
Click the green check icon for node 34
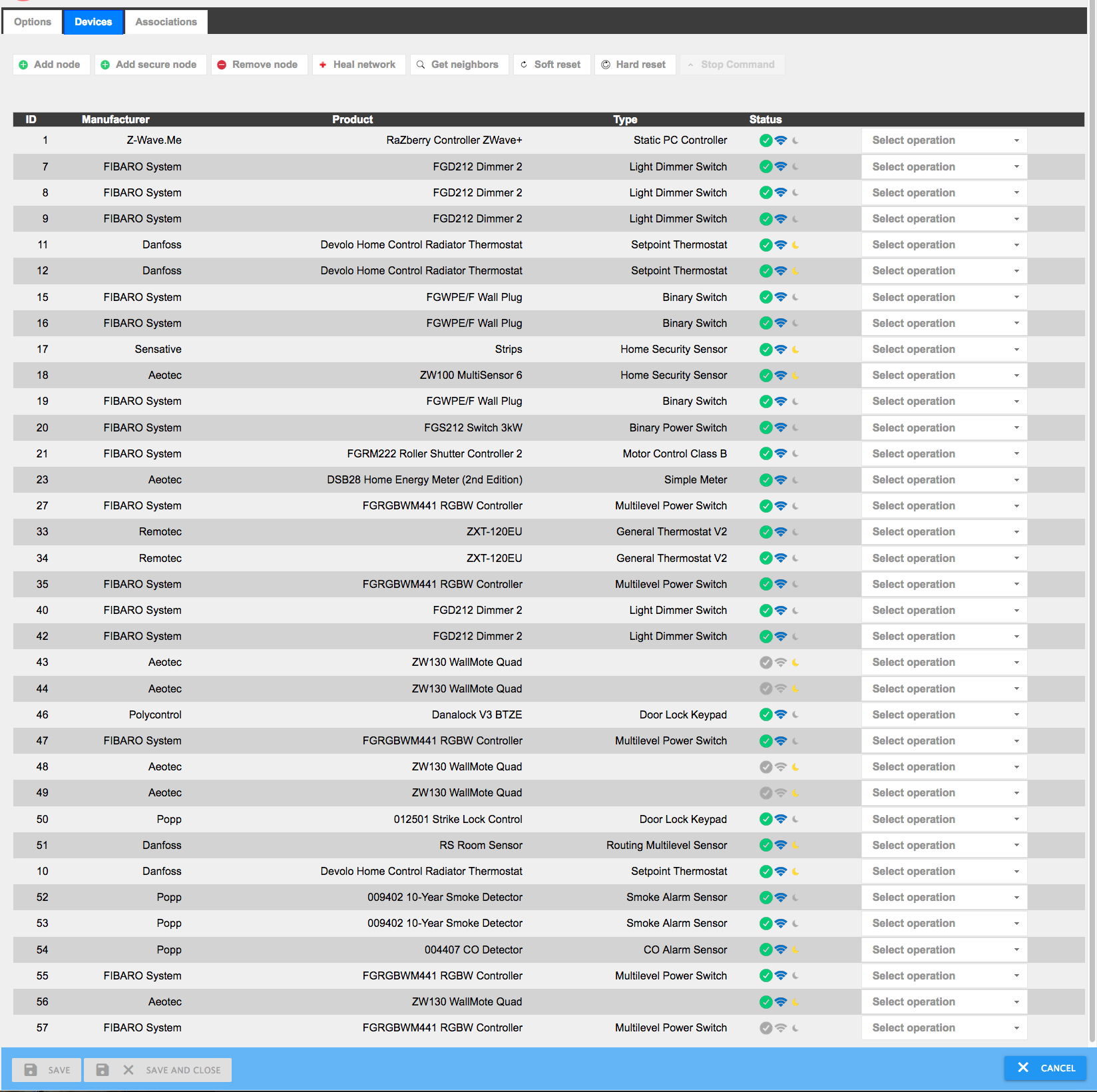(x=766, y=558)
